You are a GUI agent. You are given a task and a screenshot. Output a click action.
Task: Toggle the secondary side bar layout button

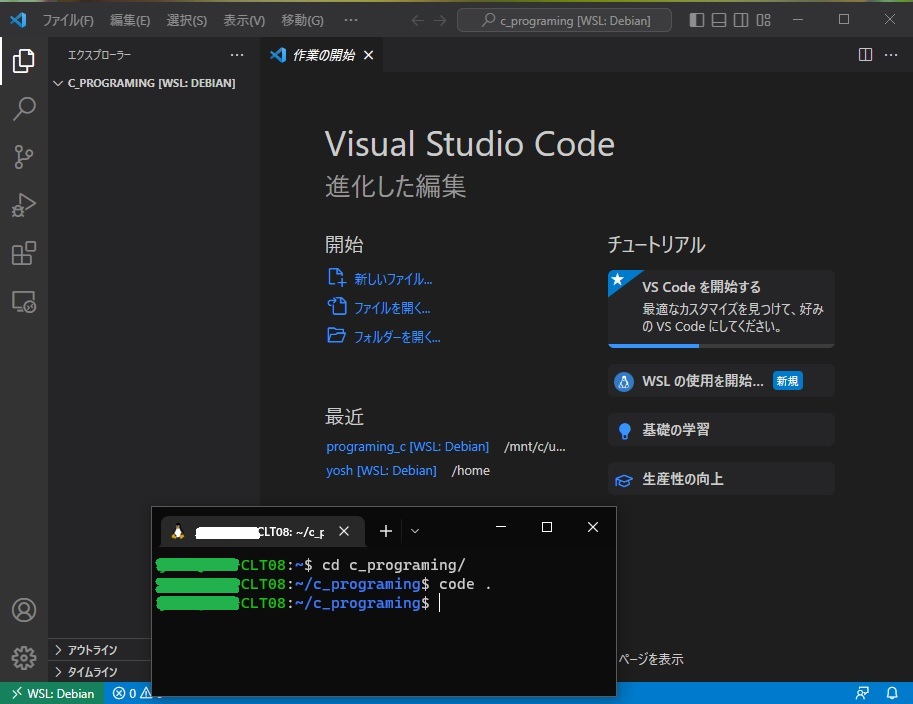click(740, 20)
